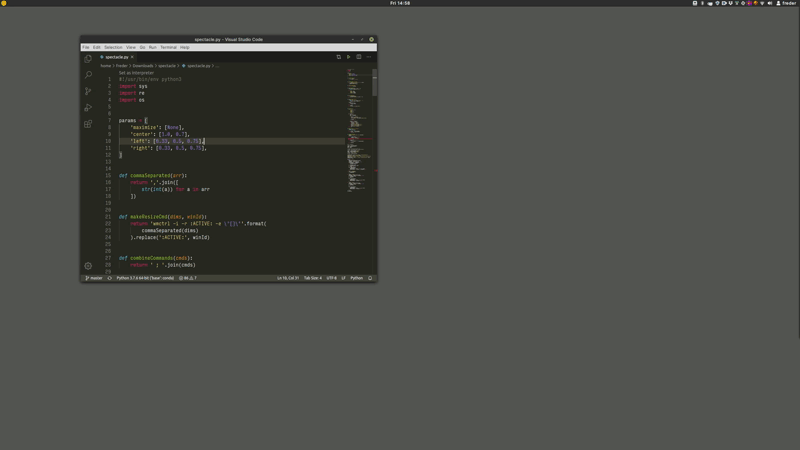Click the clock in the top panel
The height and width of the screenshot is (450, 800).
(x=400, y=3)
